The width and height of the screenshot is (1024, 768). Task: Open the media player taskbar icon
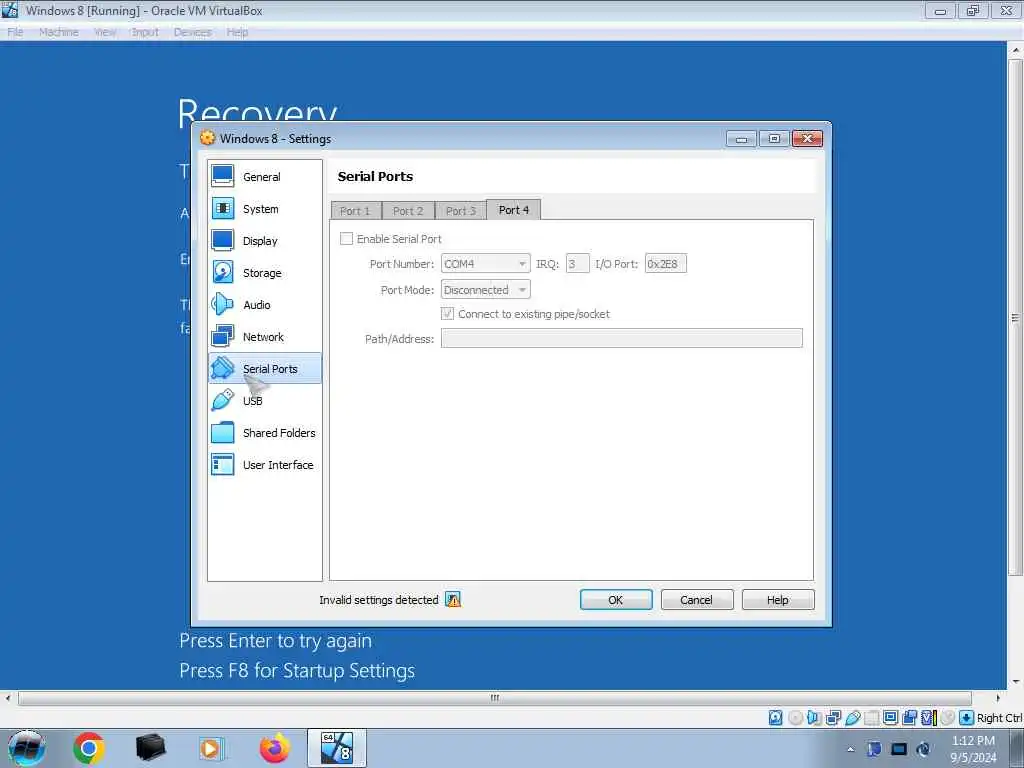click(211, 748)
